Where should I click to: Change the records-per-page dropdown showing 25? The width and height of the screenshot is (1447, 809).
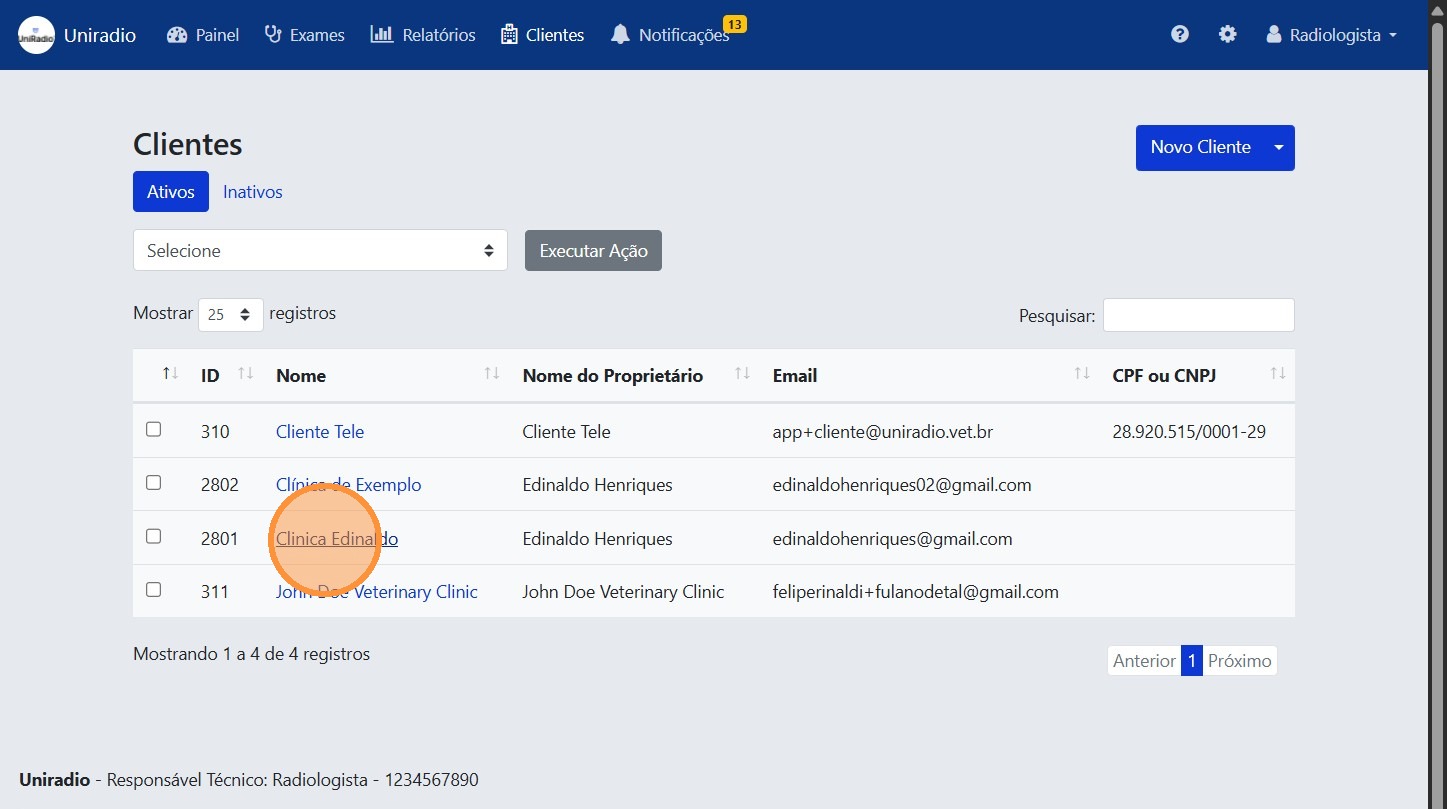pos(231,314)
